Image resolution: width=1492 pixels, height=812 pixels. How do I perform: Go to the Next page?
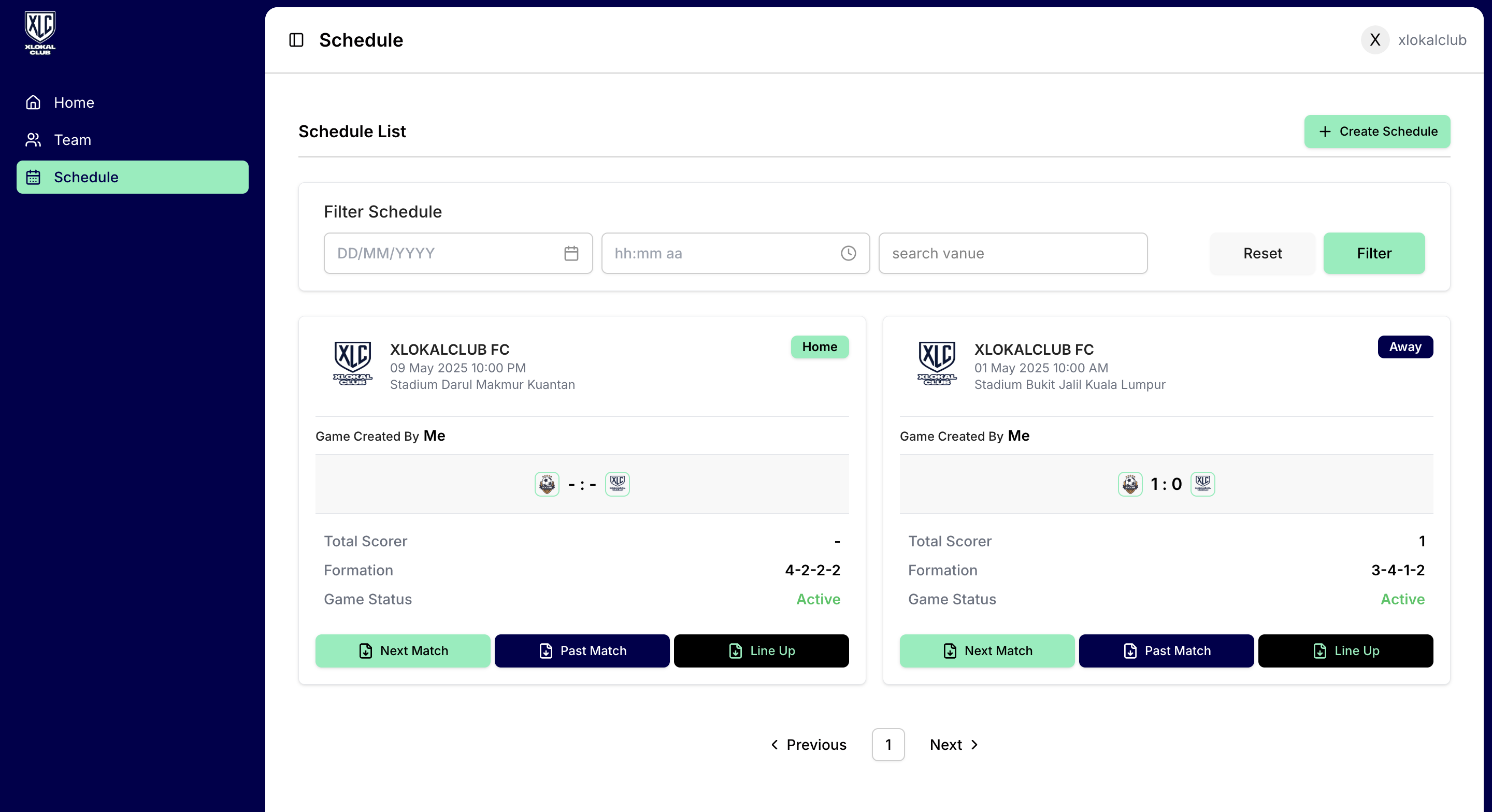[953, 744]
